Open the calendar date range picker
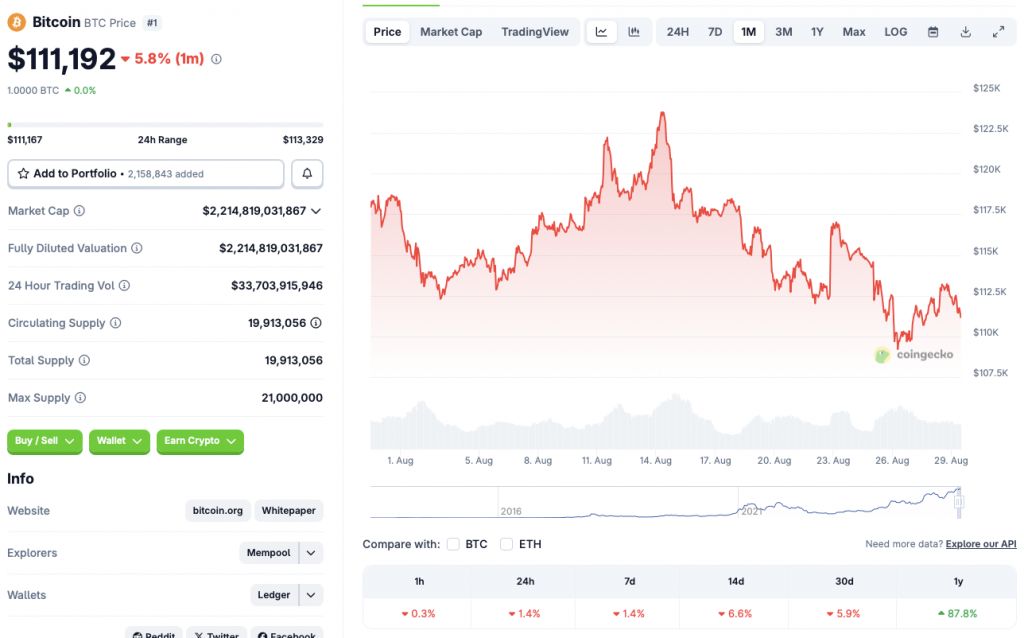Screen dimensions: 1024x638 tap(933, 31)
